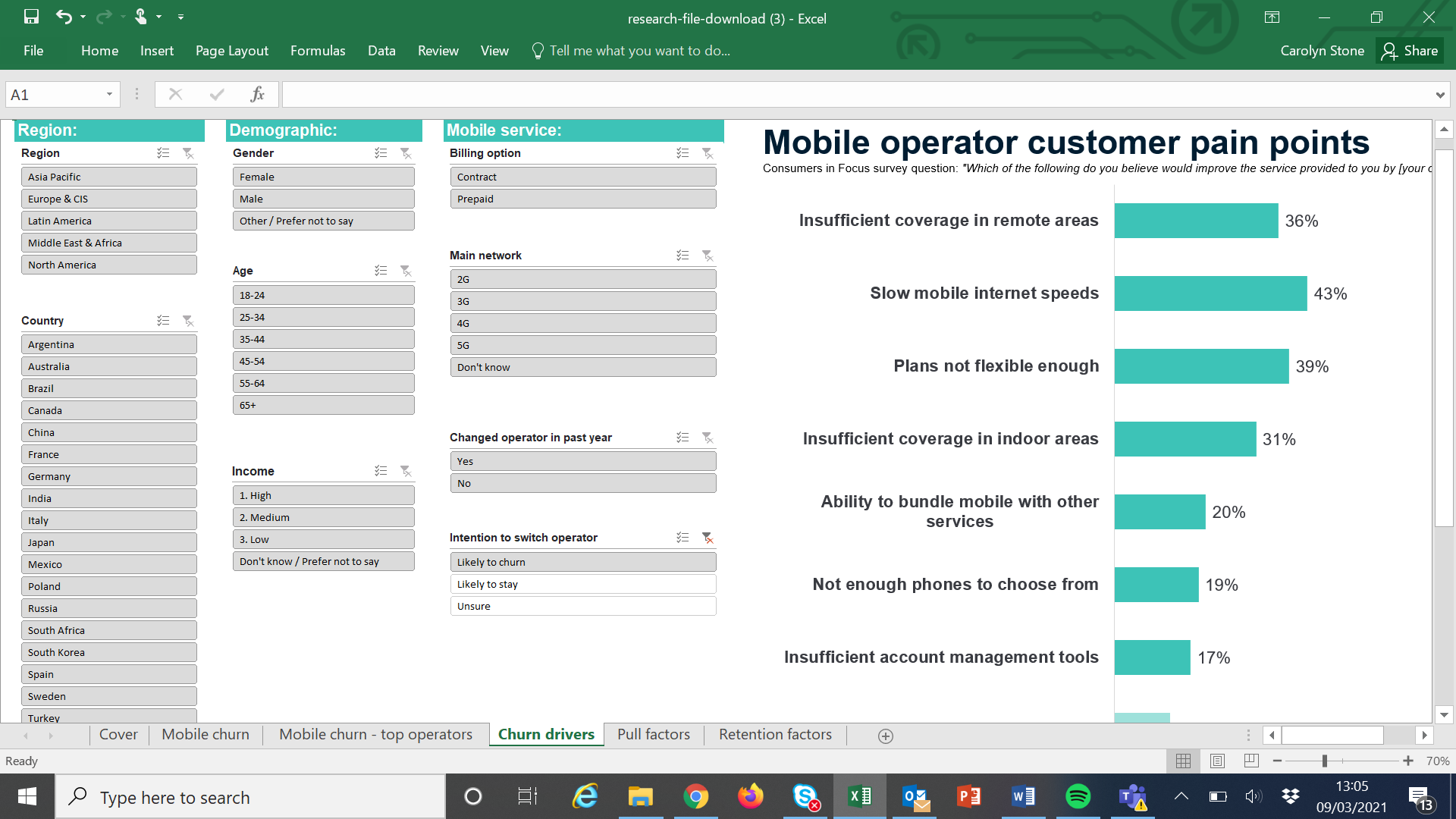Image resolution: width=1456 pixels, height=819 pixels.
Task: Toggle the Likely to churn filter selection
Action: point(582,561)
